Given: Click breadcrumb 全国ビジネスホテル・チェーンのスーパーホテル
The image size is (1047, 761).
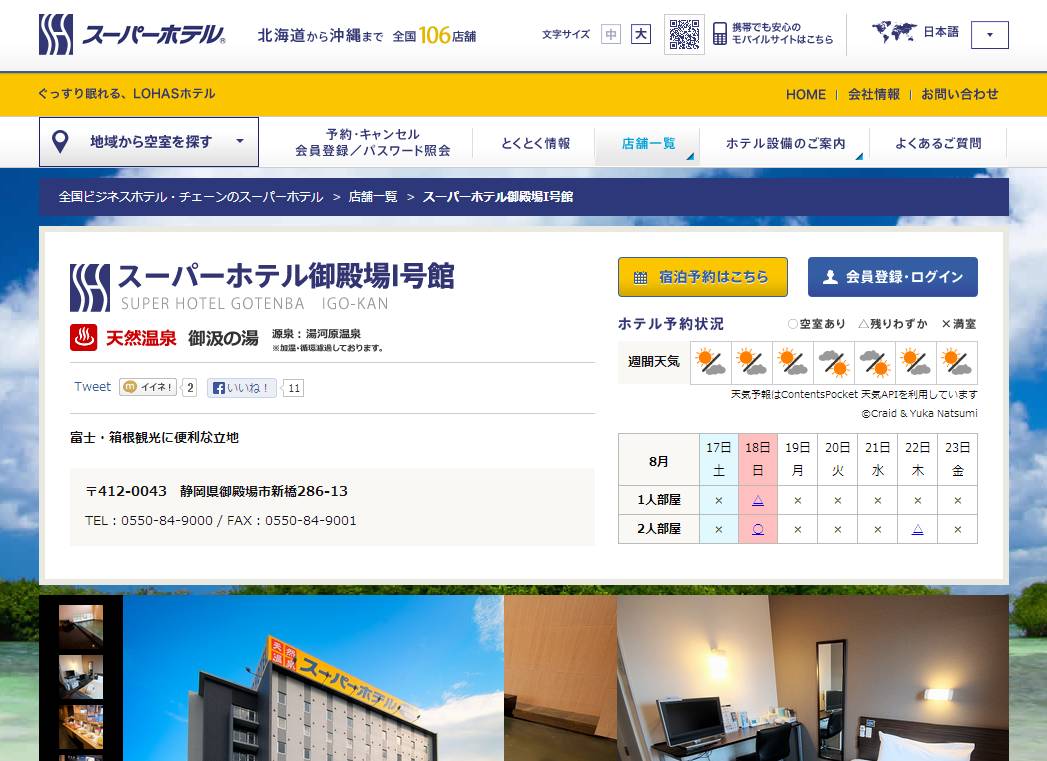Looking at the screenshot, I should tap(191, 197).
